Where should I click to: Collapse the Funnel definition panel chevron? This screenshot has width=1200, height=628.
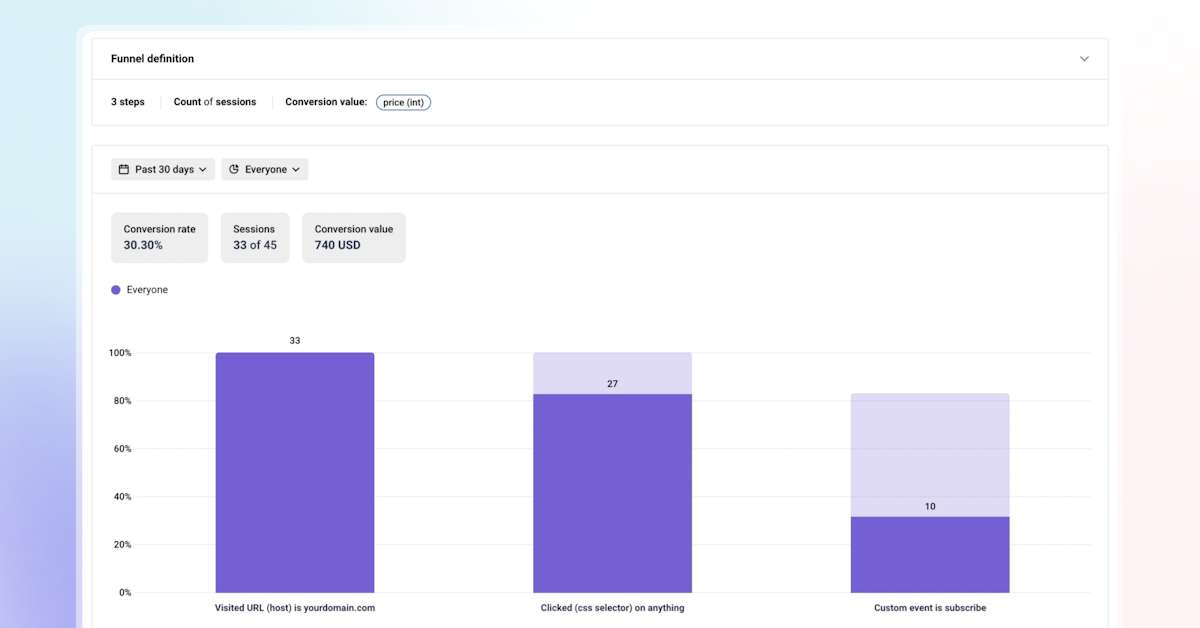[x=1084, y=59]
